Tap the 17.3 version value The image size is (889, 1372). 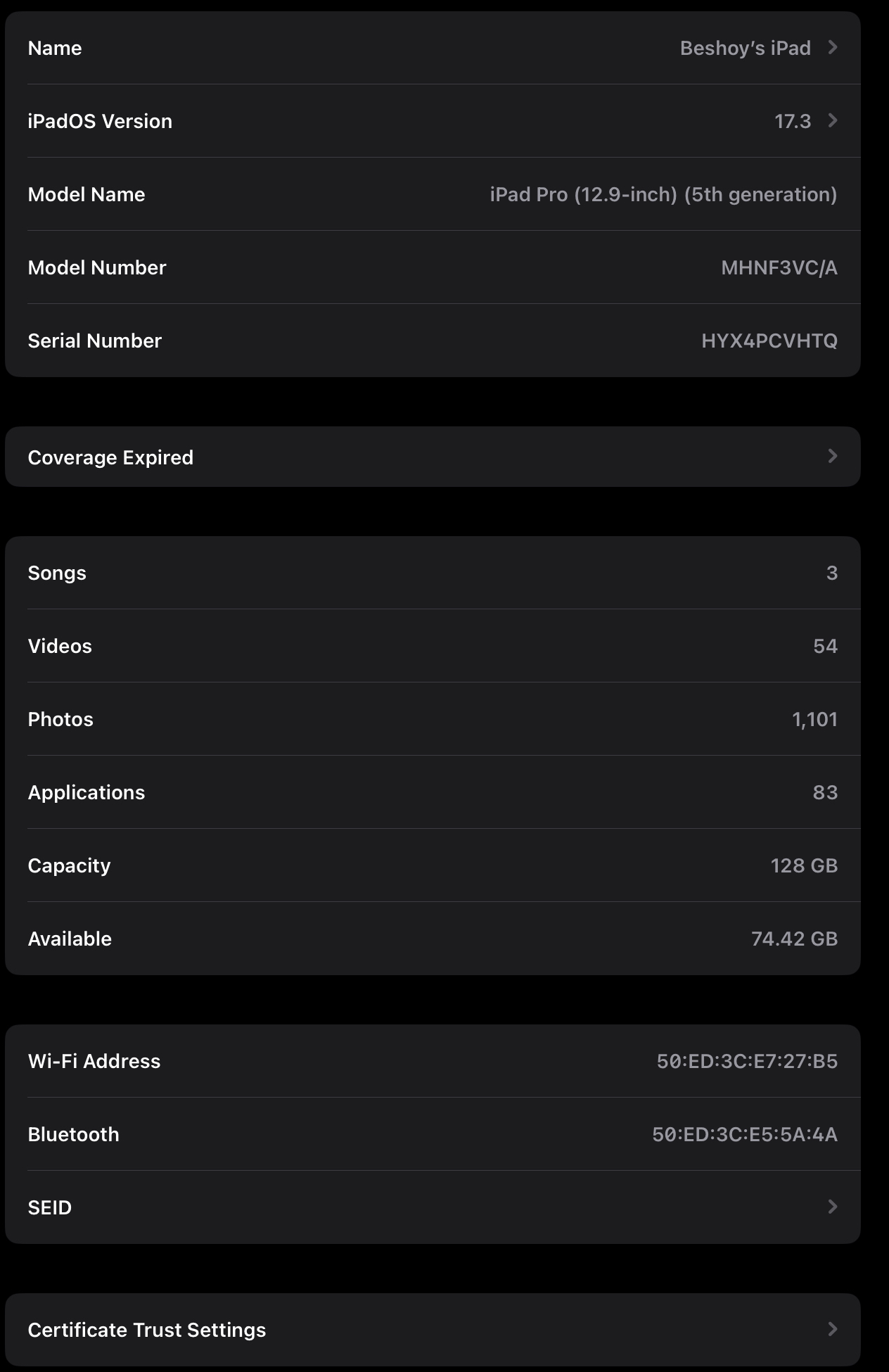[793, 121]
